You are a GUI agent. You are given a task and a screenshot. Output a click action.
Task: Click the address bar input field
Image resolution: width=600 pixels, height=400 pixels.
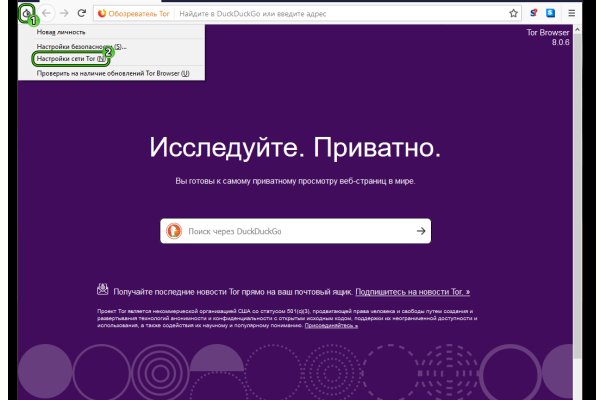pos(340,14)
